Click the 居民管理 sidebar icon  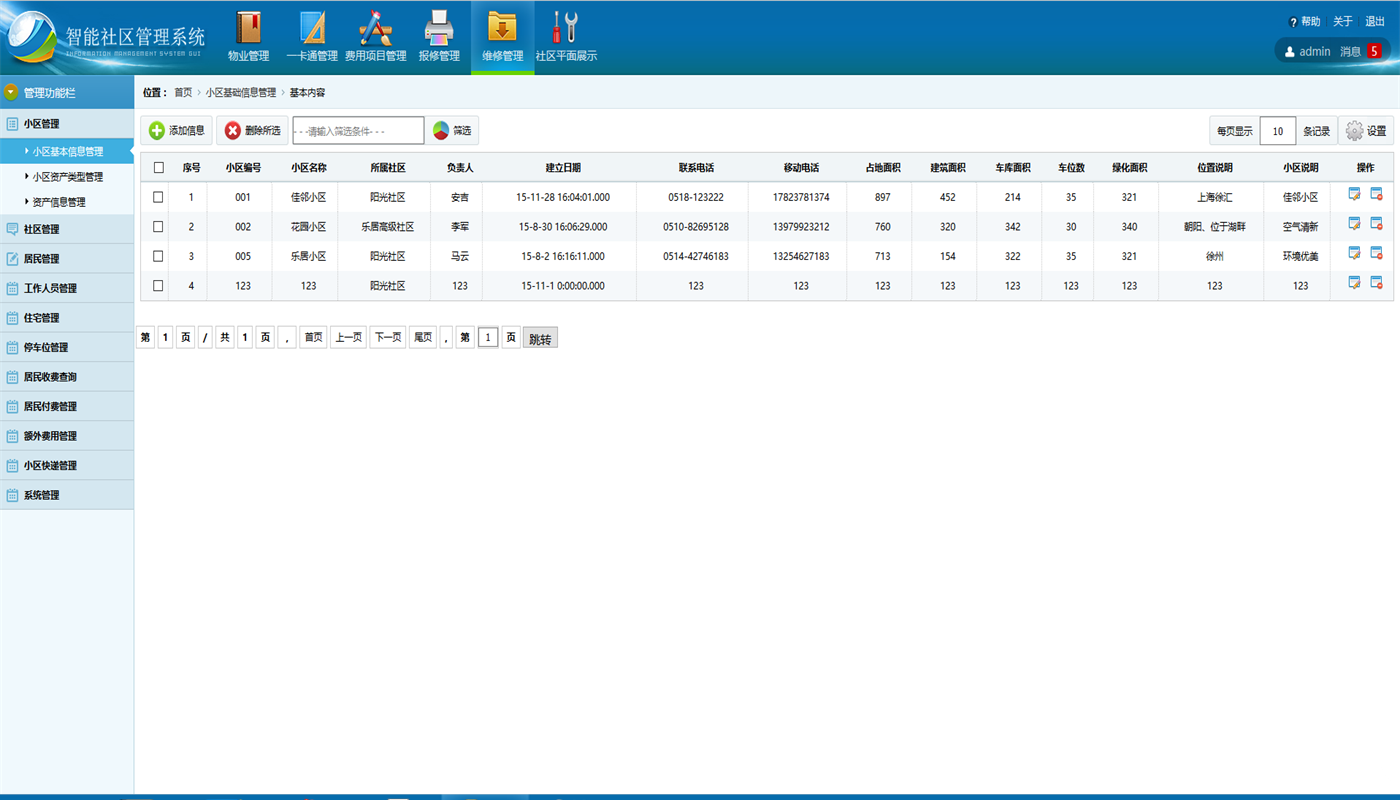[12, 259]
